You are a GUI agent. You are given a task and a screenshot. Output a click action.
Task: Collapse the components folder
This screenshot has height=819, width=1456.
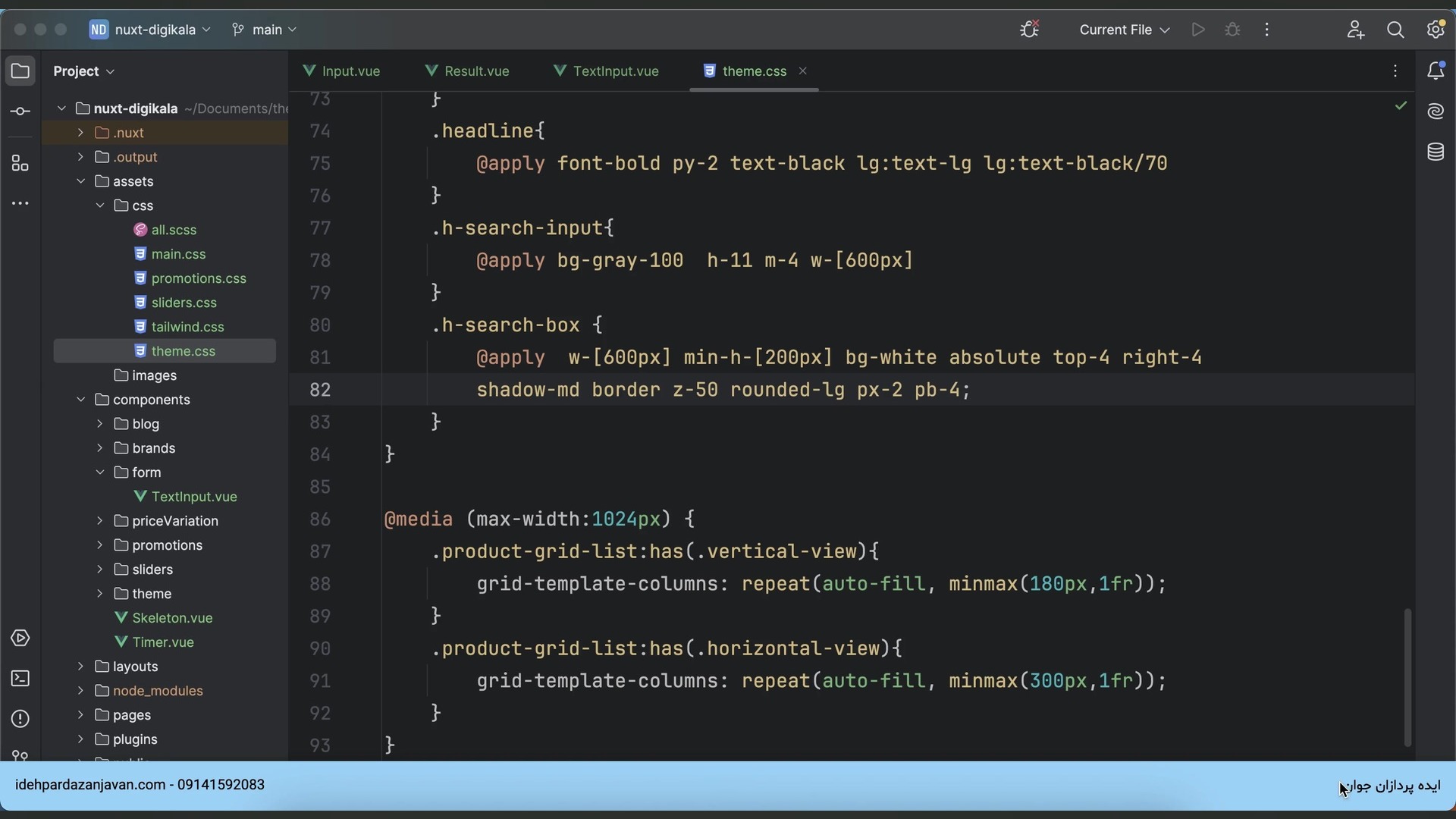80,400
